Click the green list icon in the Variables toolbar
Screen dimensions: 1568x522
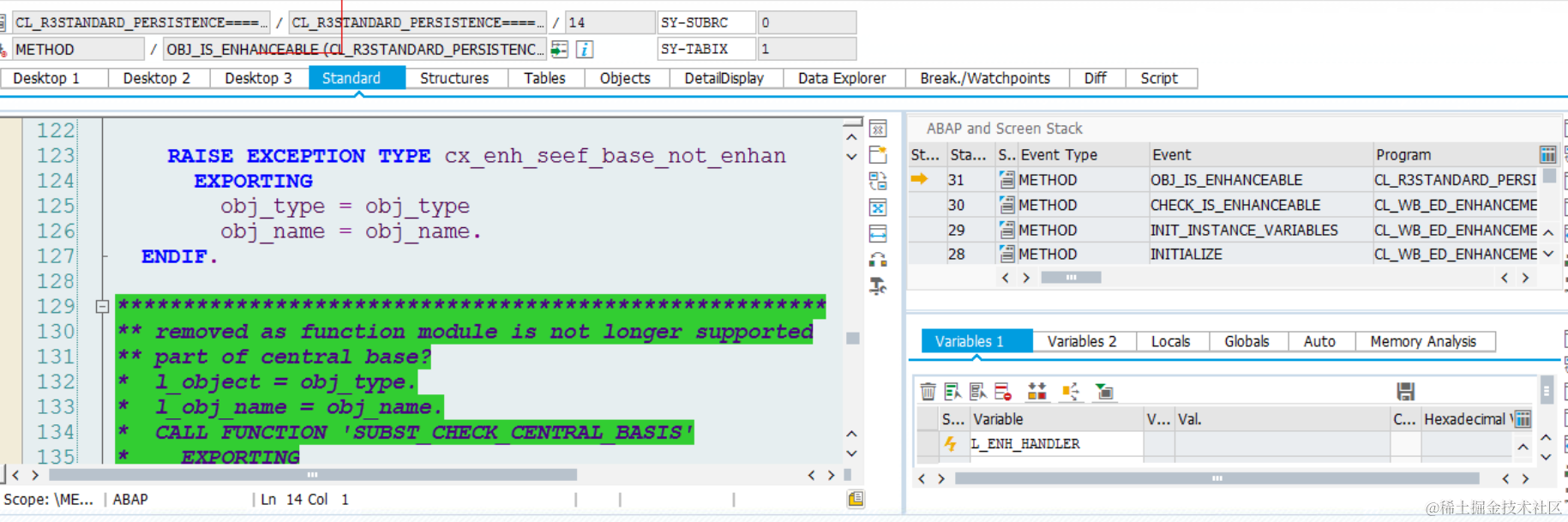click(952, 392)
